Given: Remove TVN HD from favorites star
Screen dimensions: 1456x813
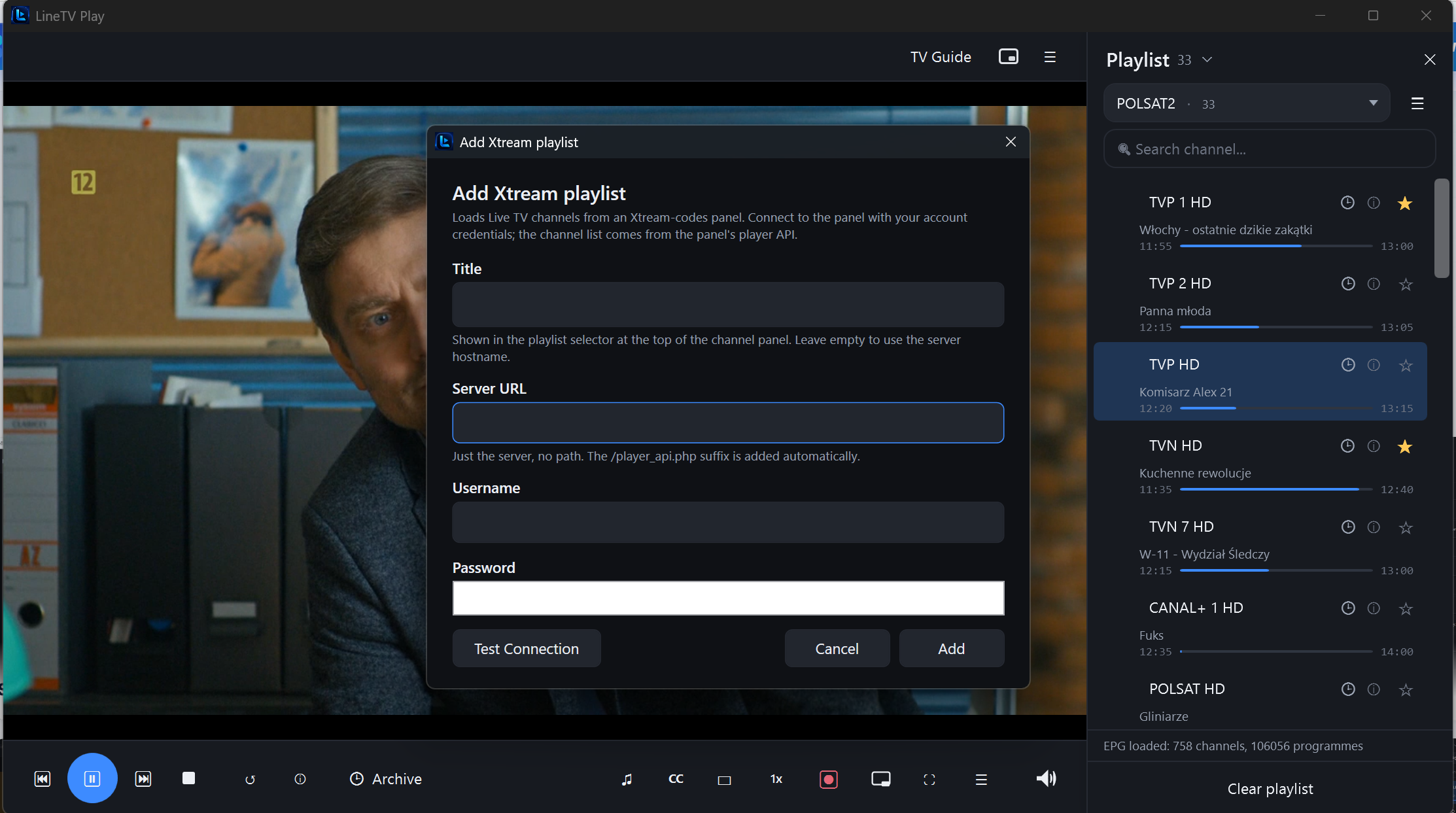Looking at the screenshot, I should pyautogui.click(x=1405, y=447).
